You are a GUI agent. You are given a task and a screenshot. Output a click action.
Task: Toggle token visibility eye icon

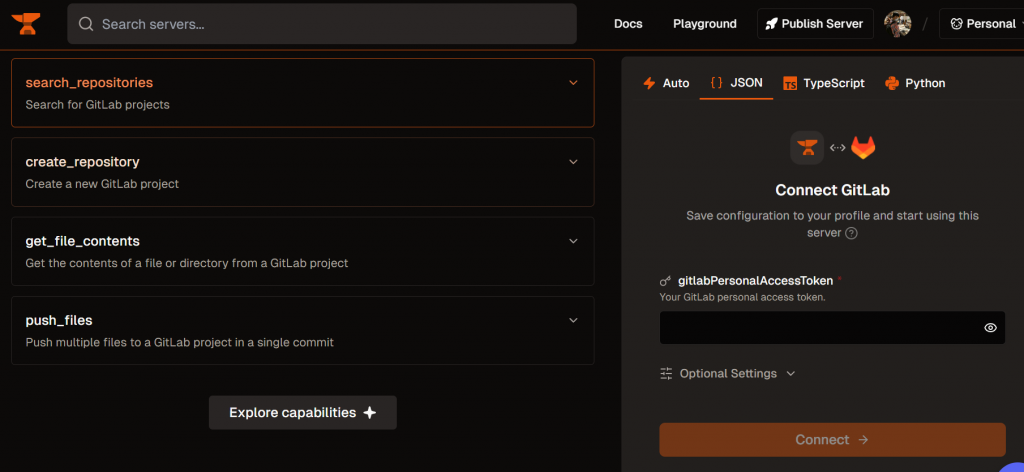tap(990, 328)
